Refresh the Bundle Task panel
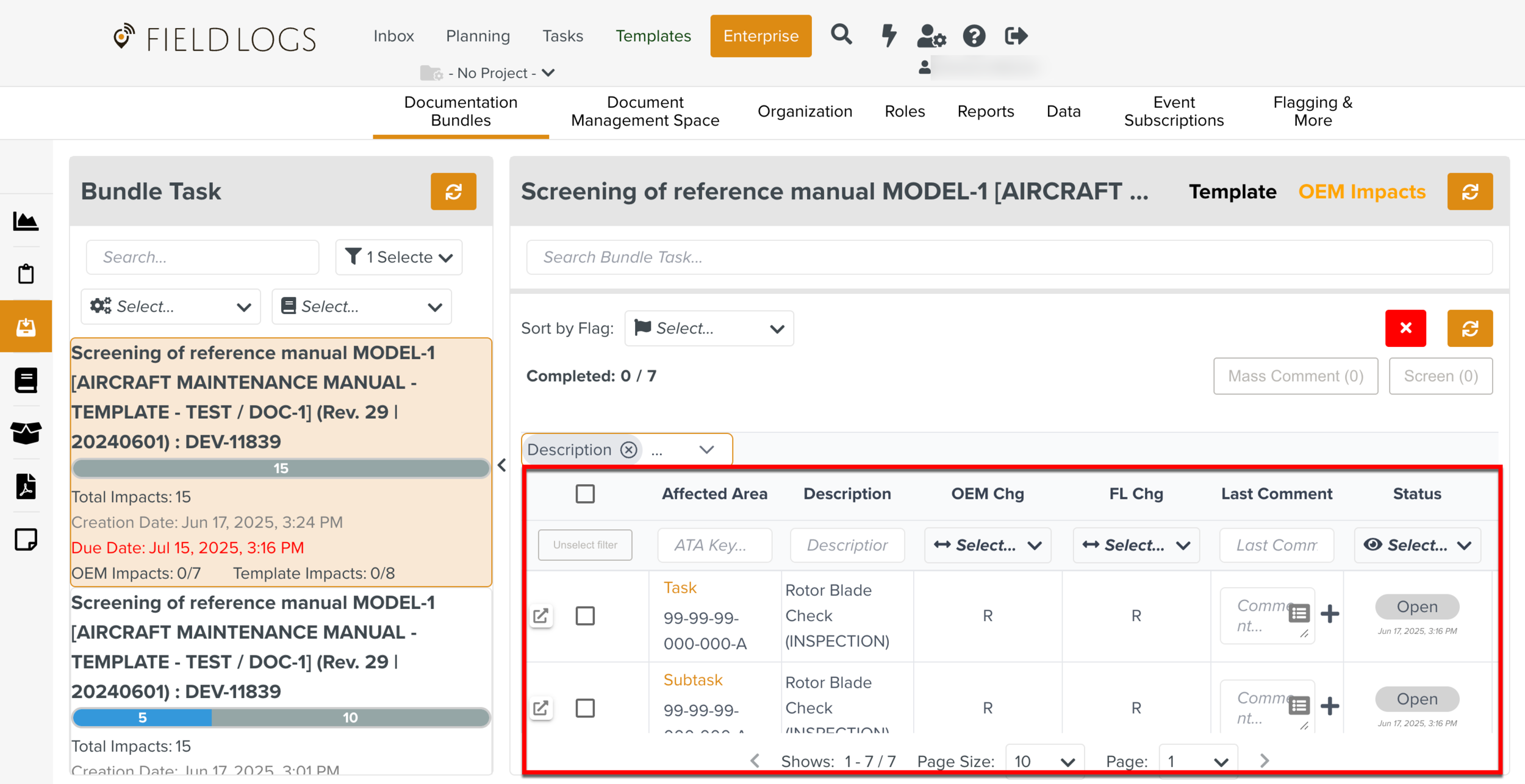1525x784 pixels. tap(453, 192)
